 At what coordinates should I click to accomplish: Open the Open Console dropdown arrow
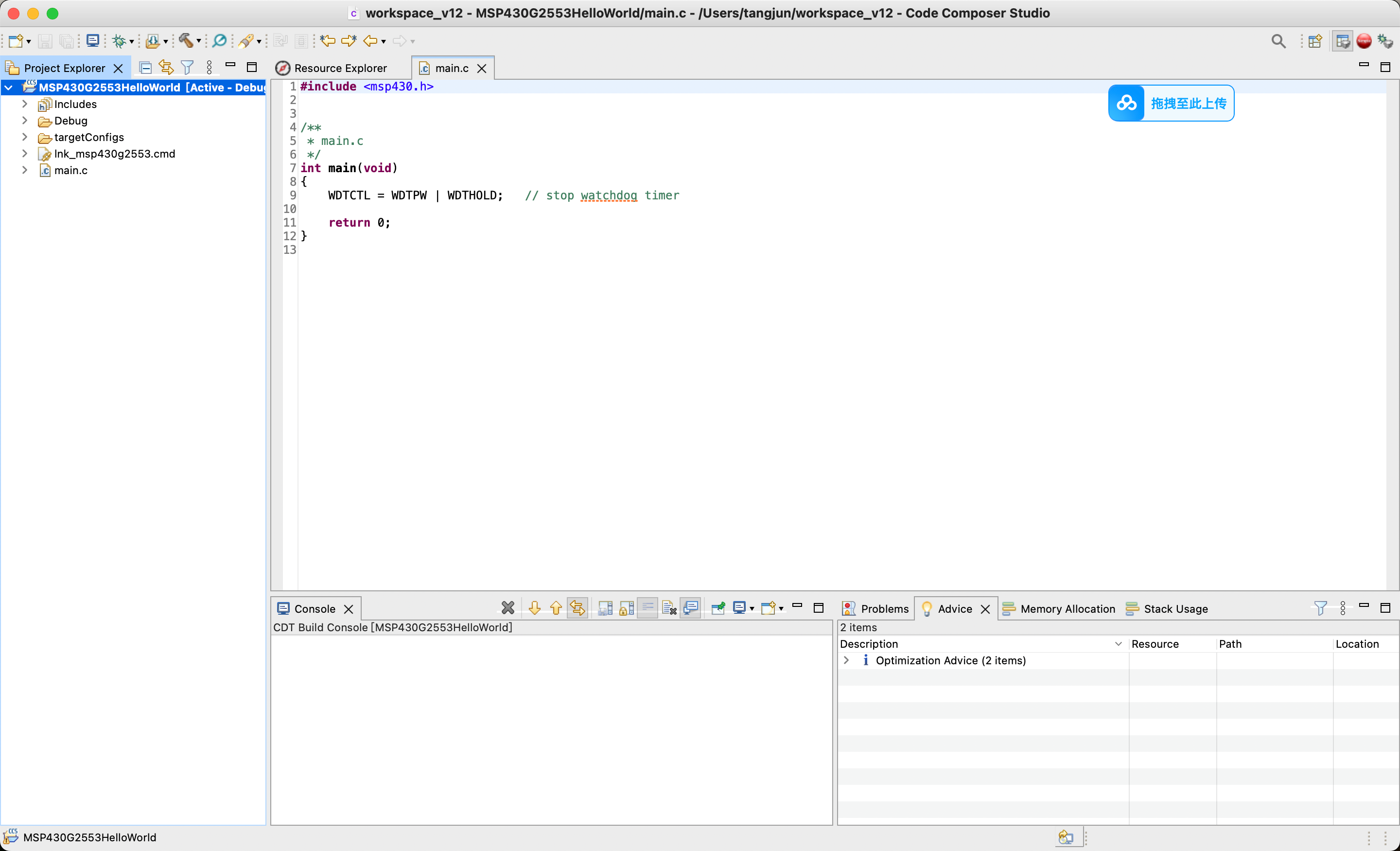(x=781, y=609)
